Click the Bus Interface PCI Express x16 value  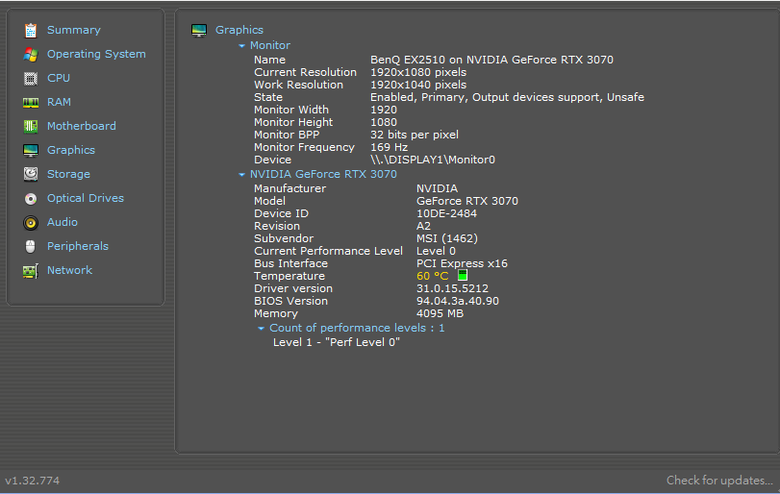[x=462, y=263]
